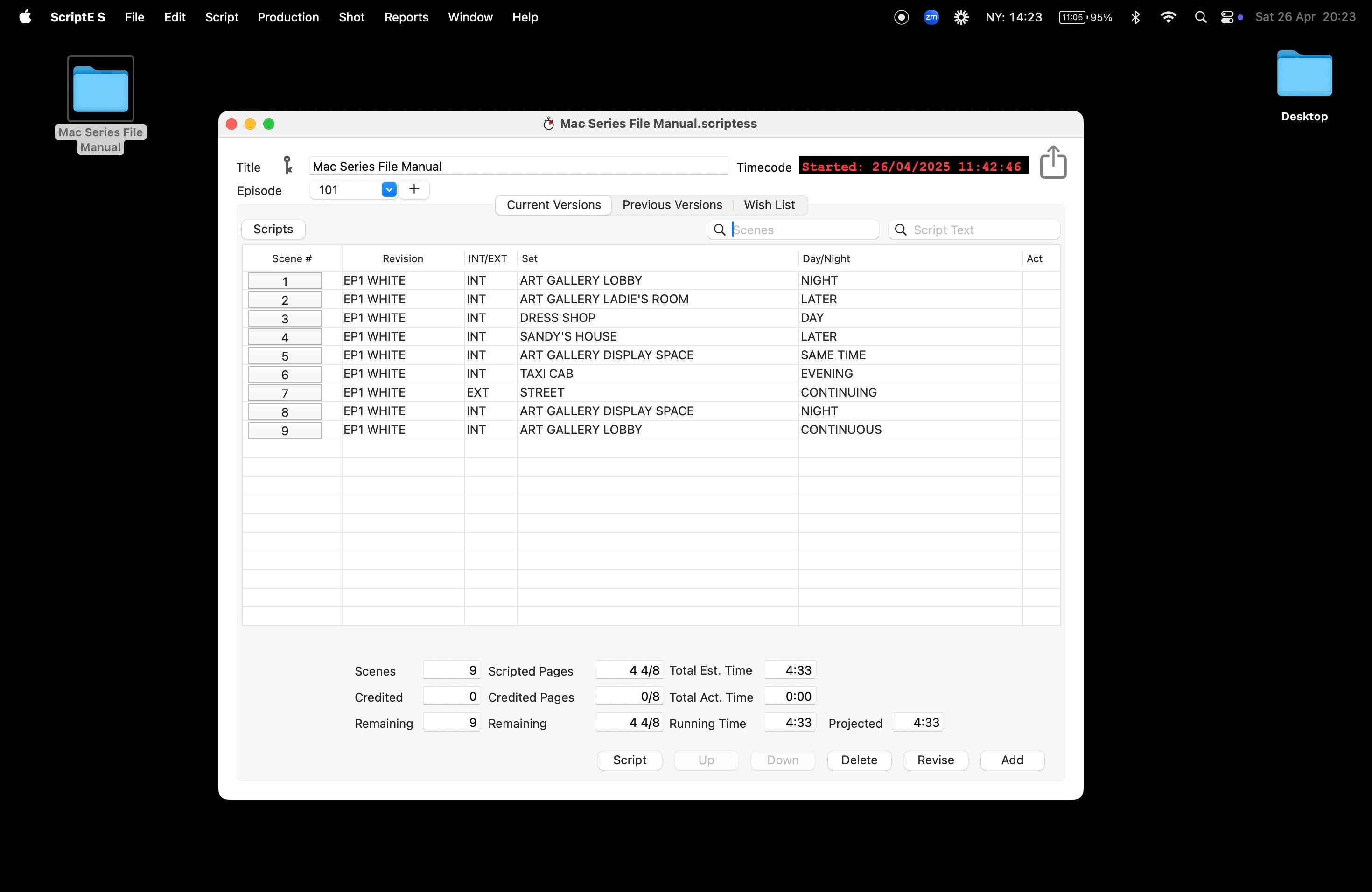Click the screen recording indicator icon
Image resolution: width=1372 pixels, height=892 pixels.
click(902, 17)
